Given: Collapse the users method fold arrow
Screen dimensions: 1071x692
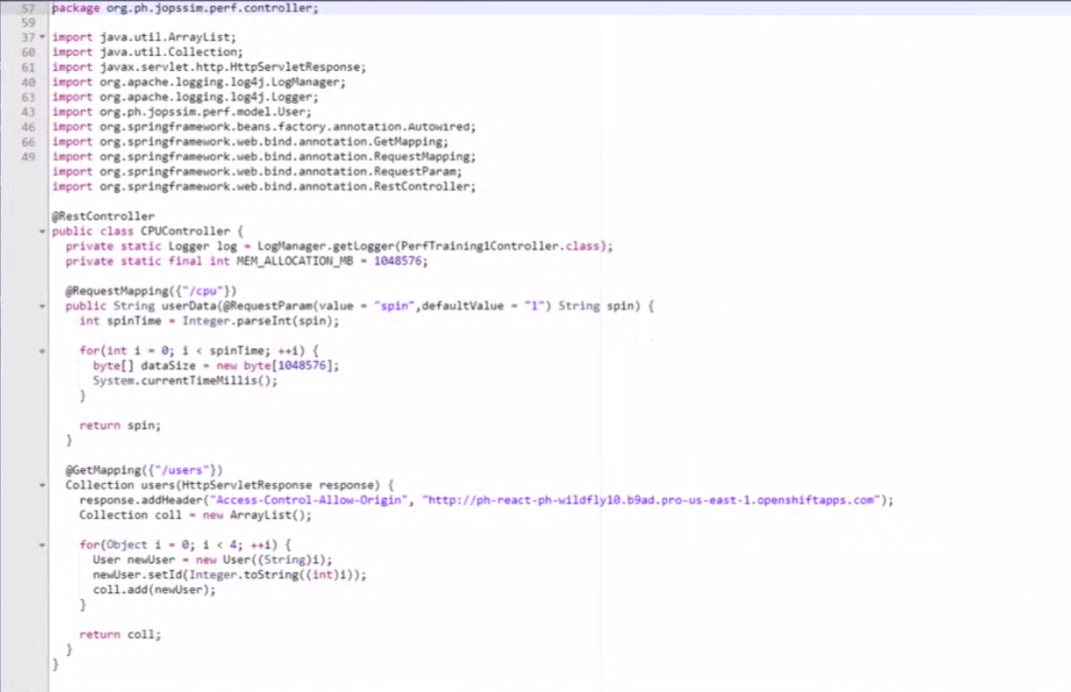Looking at the screenshot, I should tap(42, 486).
